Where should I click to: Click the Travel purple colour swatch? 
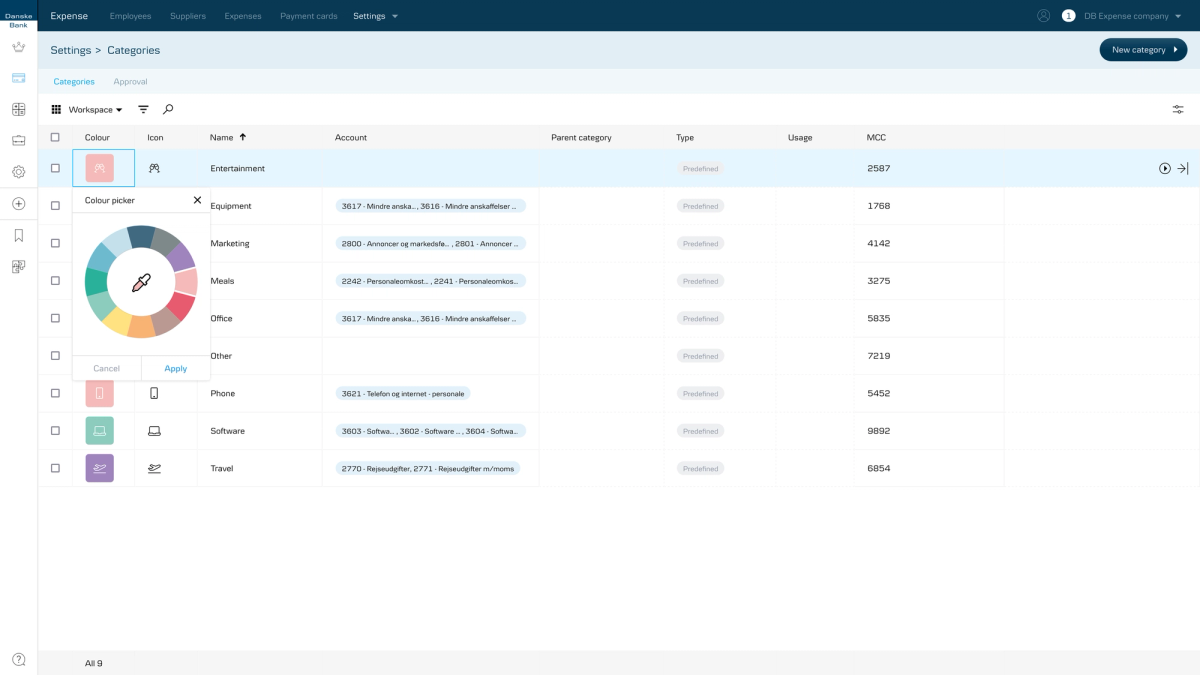[99, 468]
